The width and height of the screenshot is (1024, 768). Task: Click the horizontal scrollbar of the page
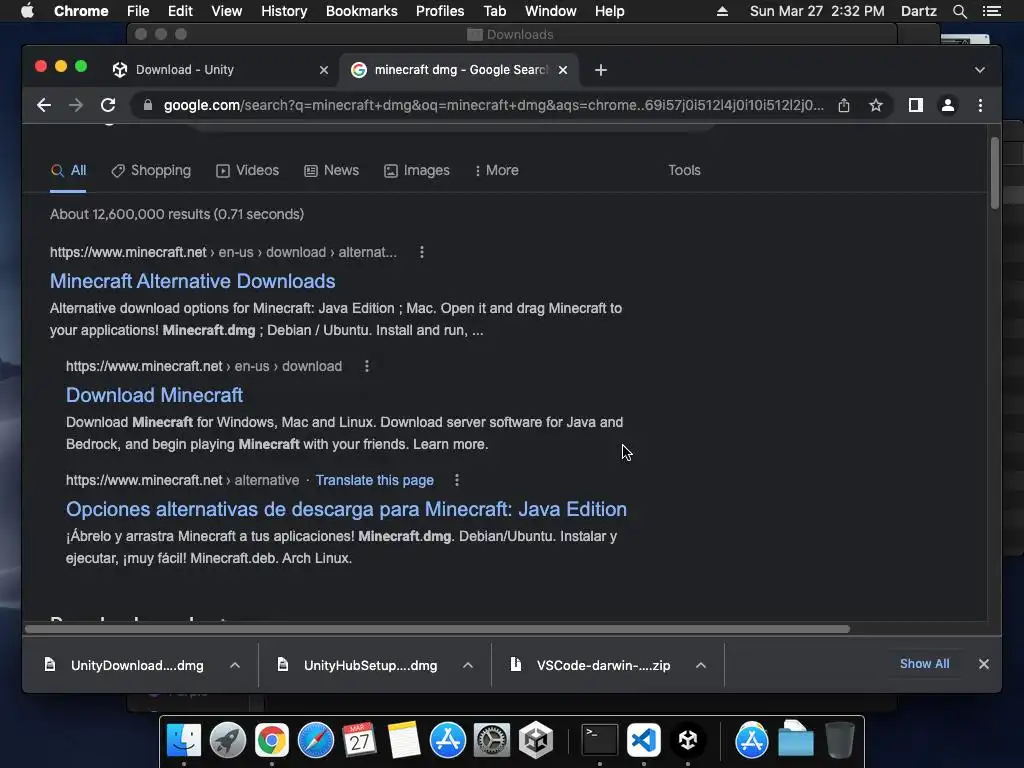point(438,629)
